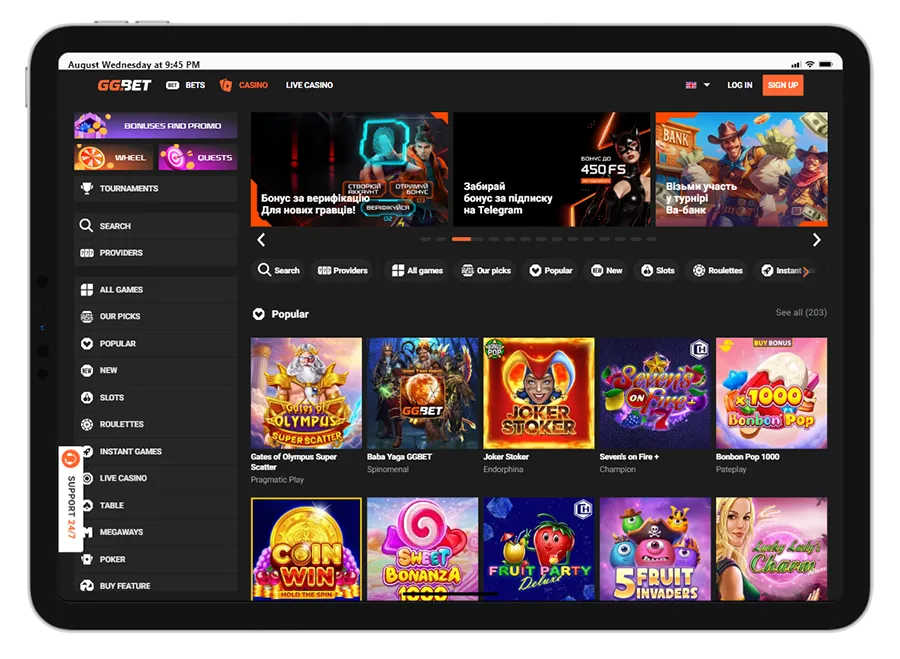
Task: Click the sidebar Providers icon
Action: click(87, 253)
